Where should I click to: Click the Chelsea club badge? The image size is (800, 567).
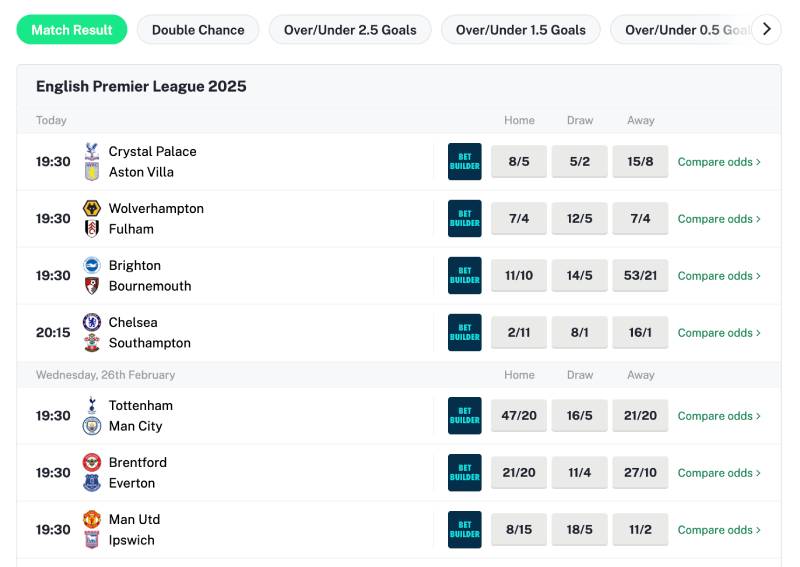(x=92, y=322)
